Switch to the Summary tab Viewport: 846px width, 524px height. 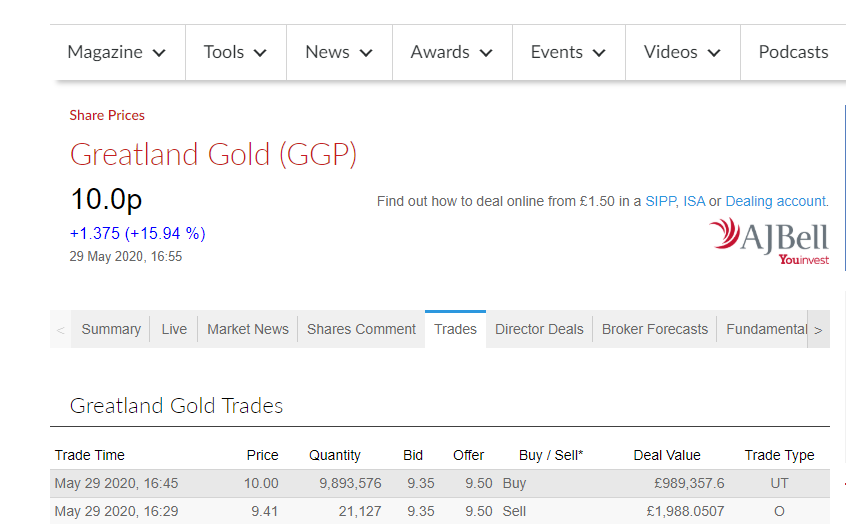point(111,329)
